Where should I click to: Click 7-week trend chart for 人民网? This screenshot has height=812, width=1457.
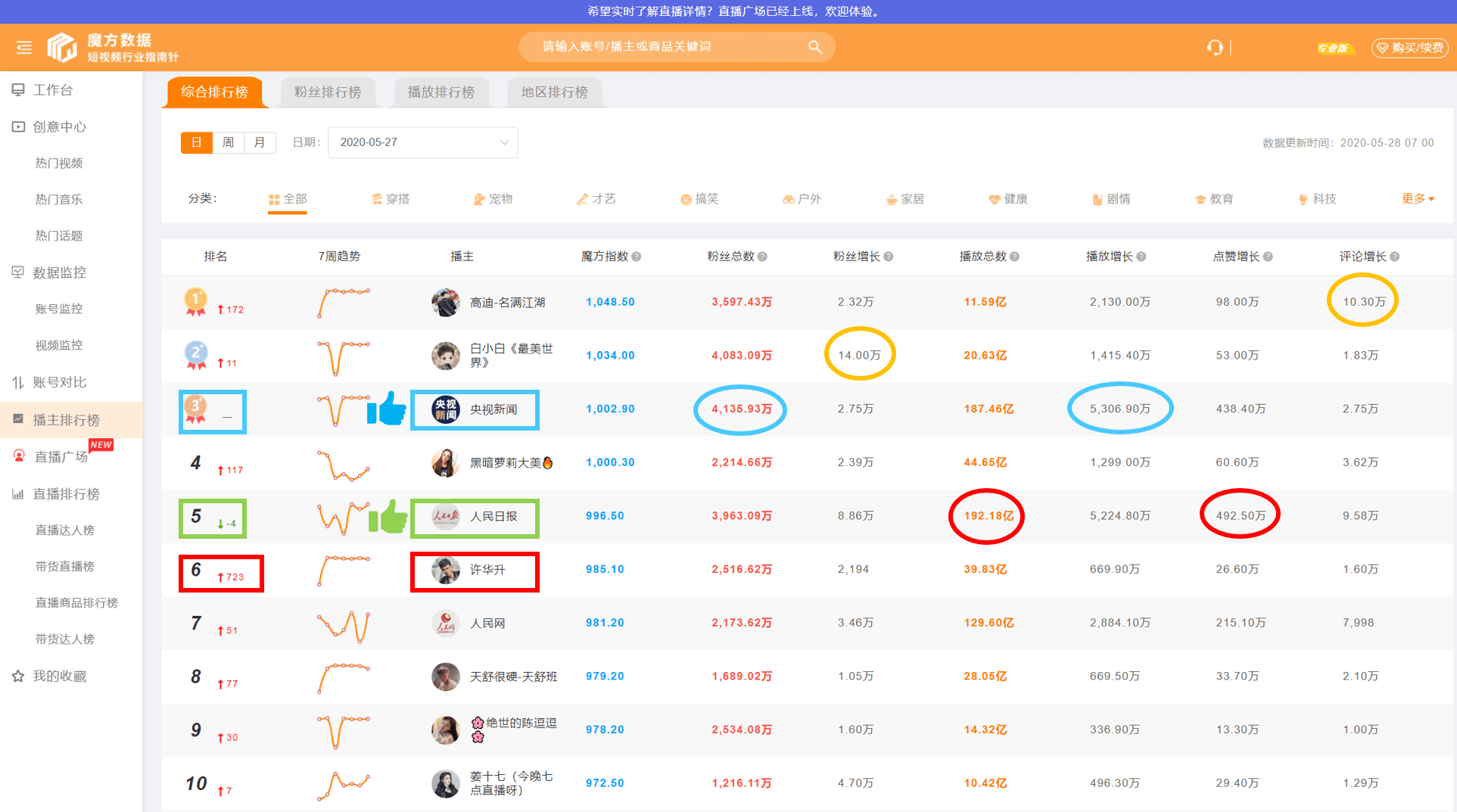point(344,626)
